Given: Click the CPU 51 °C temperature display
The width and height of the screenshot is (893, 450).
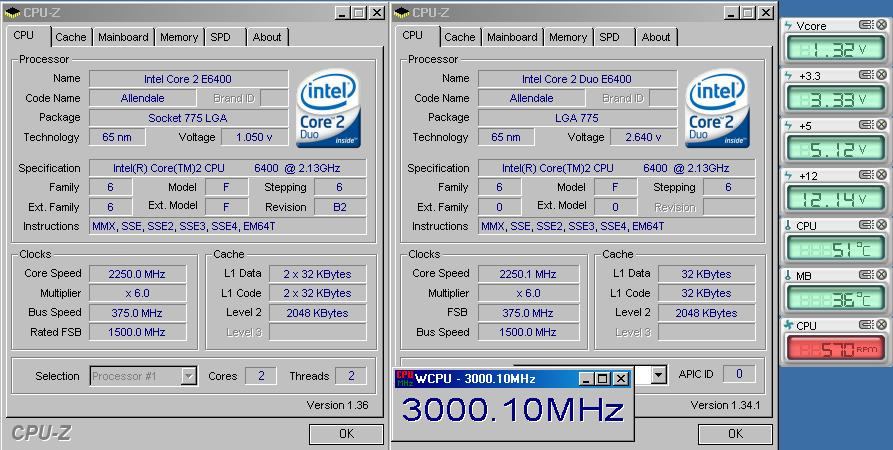Looking at the screenshot, I should 835,249.
